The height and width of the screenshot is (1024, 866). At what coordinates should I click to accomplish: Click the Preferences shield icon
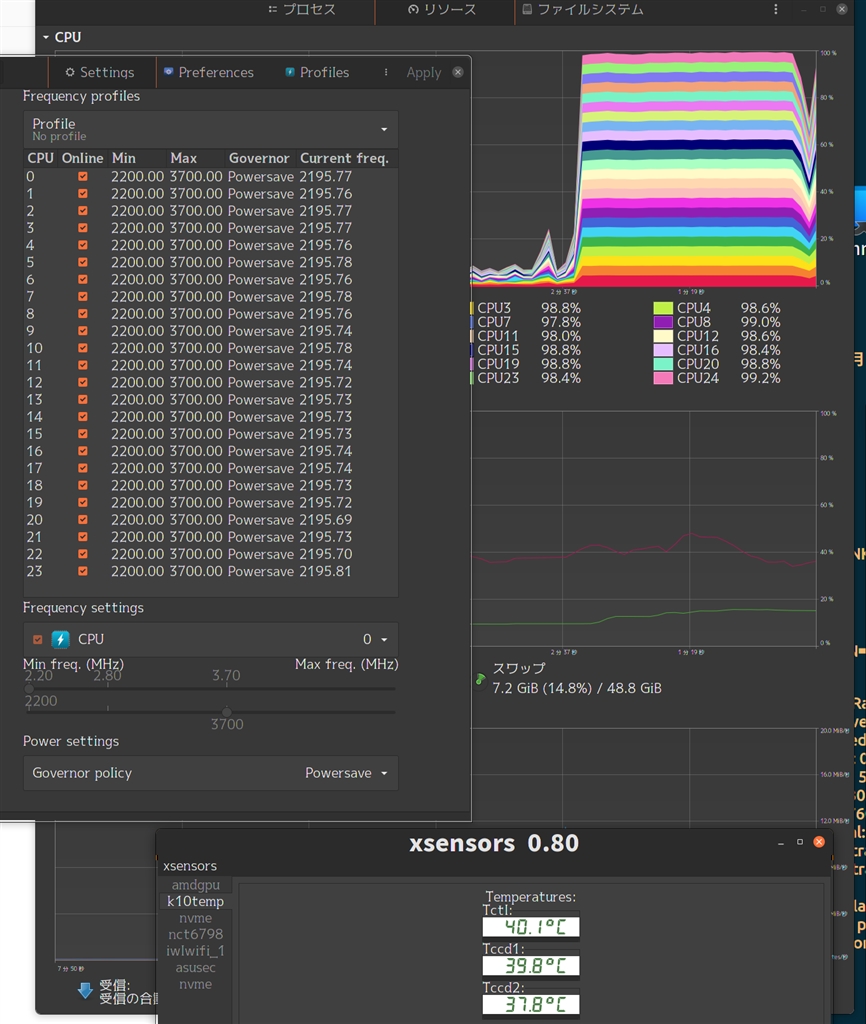tap(169, 73)
